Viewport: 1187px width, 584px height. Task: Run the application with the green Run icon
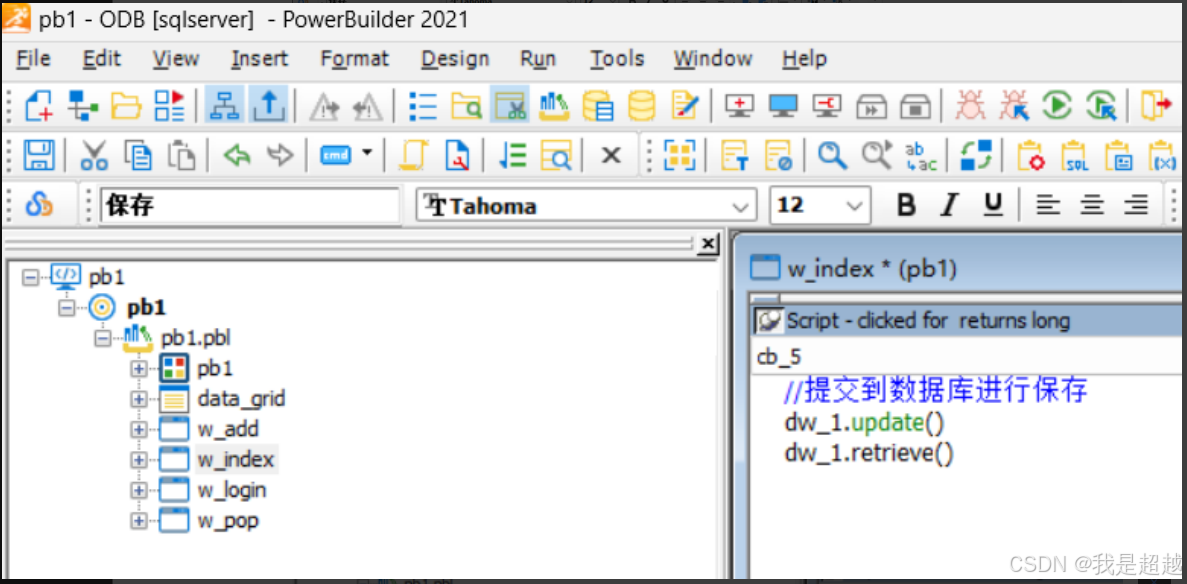(1057, 104)
